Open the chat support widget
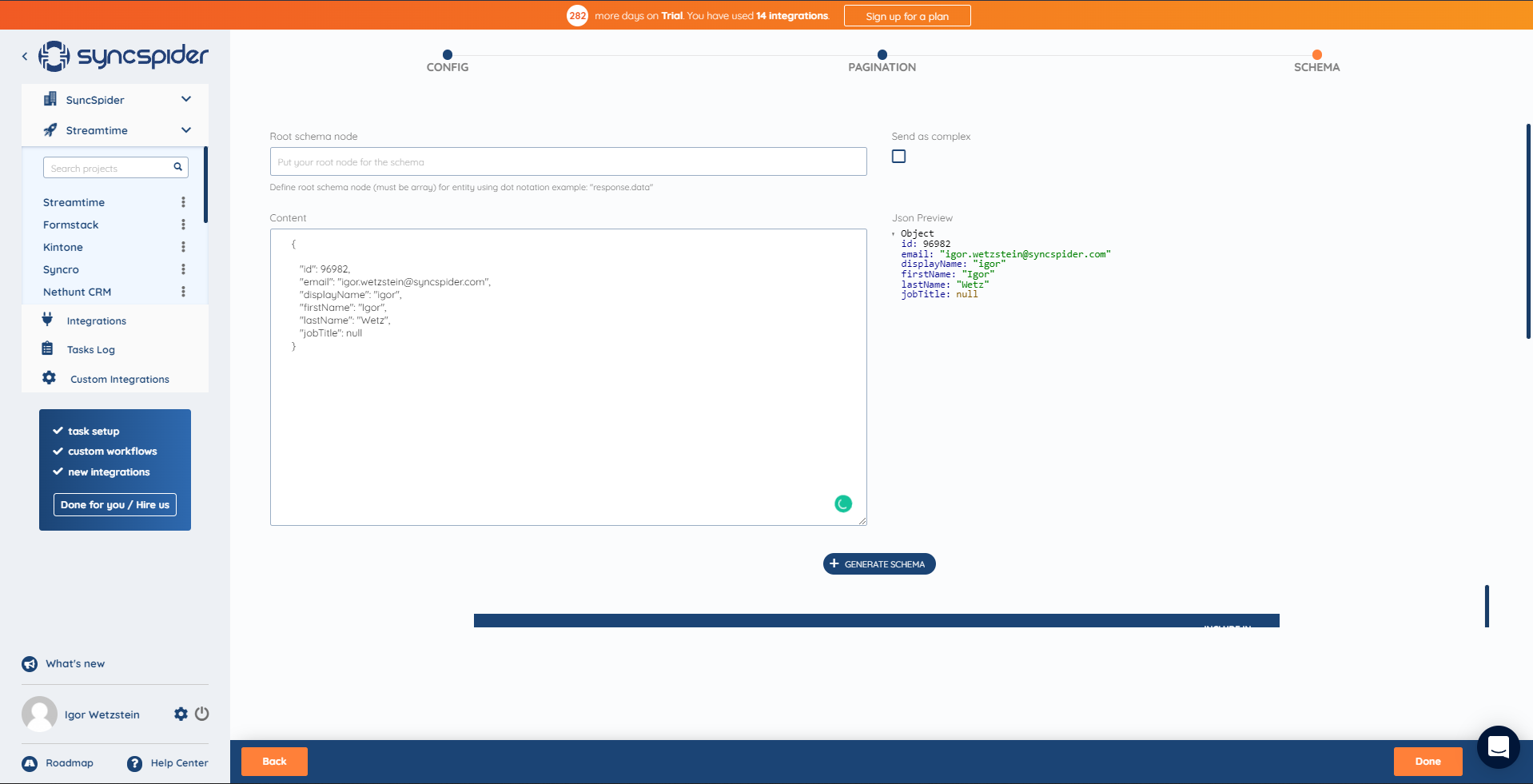 [x=1499, y=747]
